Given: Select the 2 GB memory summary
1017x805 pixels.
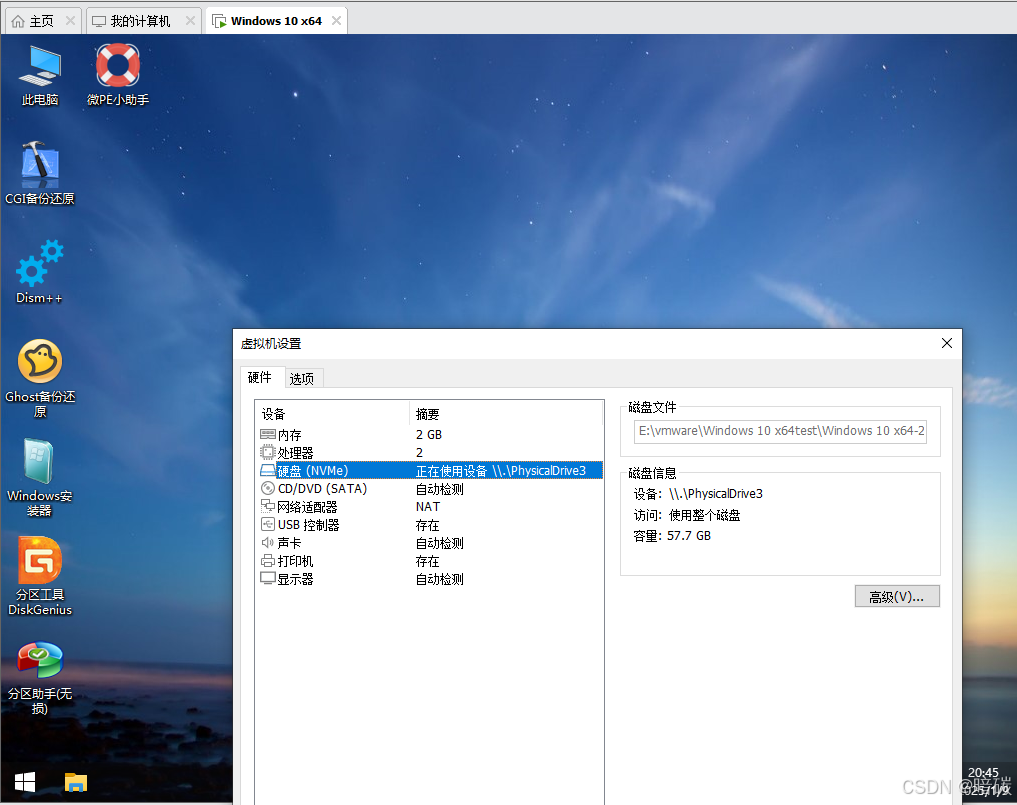Looking at the screenshot, I should 429,435.
